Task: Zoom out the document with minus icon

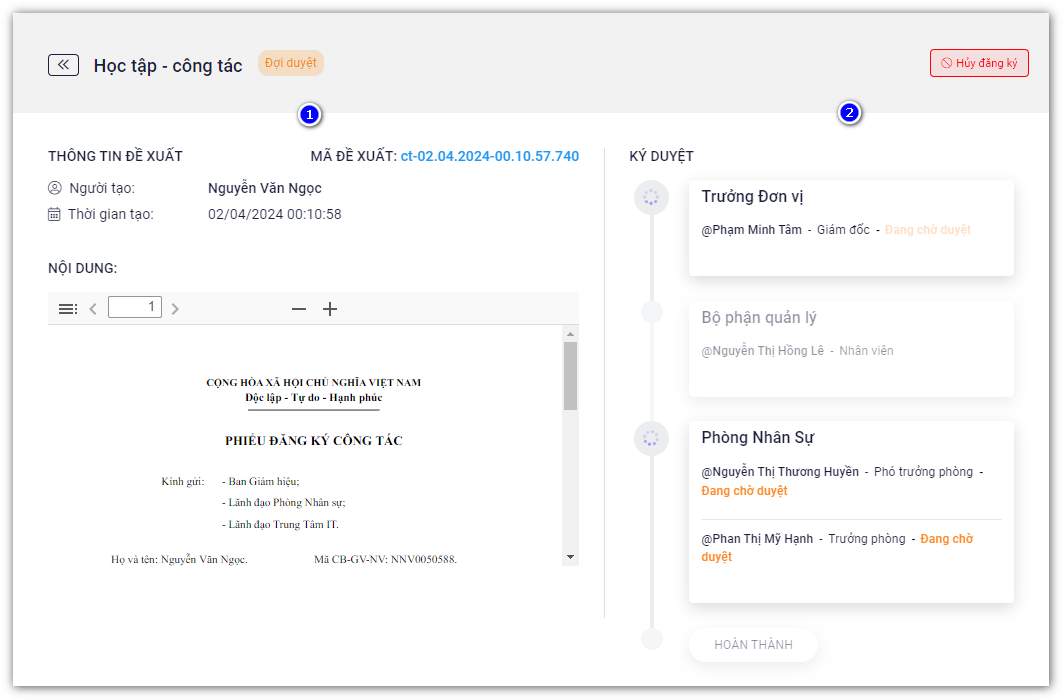Action: [x=298, y=309]
